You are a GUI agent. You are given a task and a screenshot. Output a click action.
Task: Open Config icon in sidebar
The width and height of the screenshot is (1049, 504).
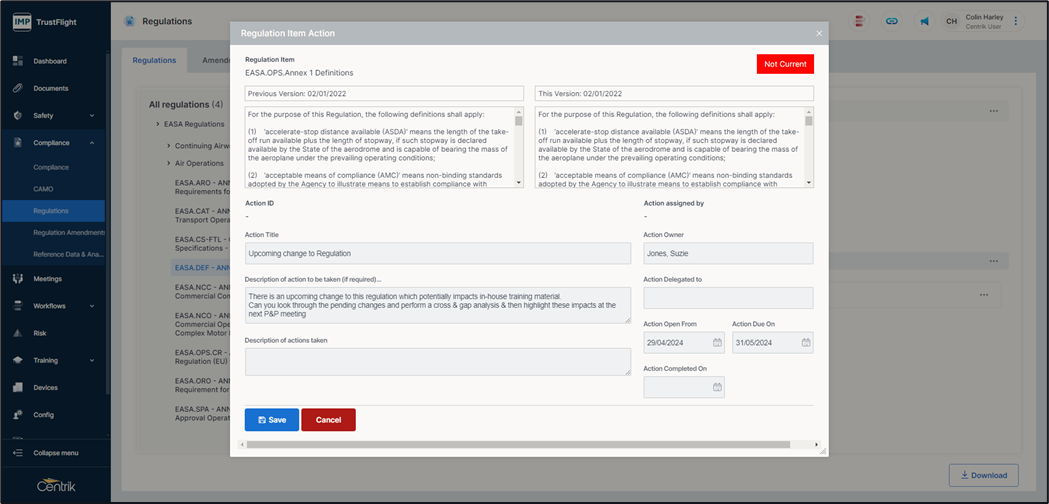click(x=18, y=414)
